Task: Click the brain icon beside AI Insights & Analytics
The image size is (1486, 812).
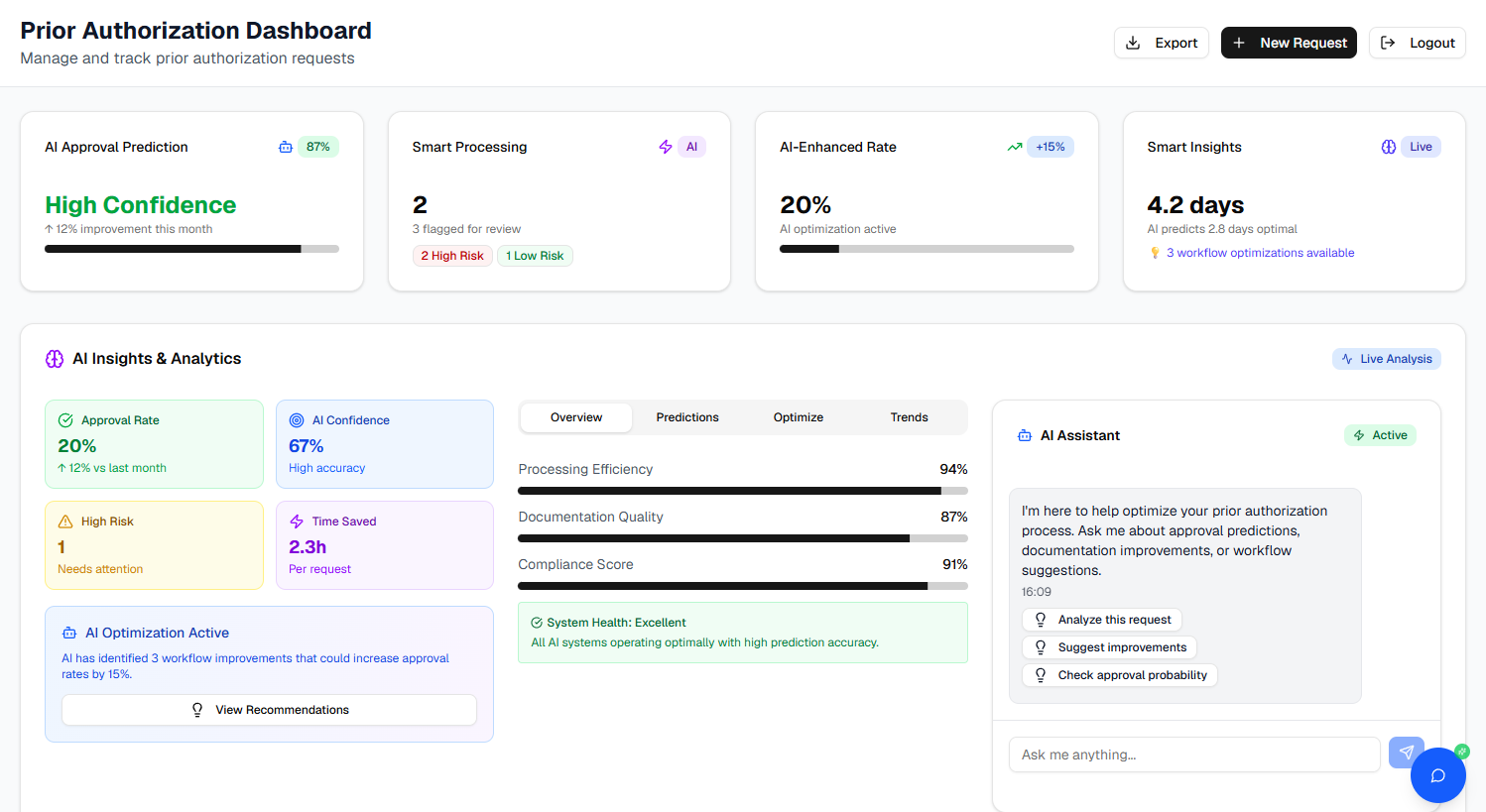Action: (x=55, y=359)
